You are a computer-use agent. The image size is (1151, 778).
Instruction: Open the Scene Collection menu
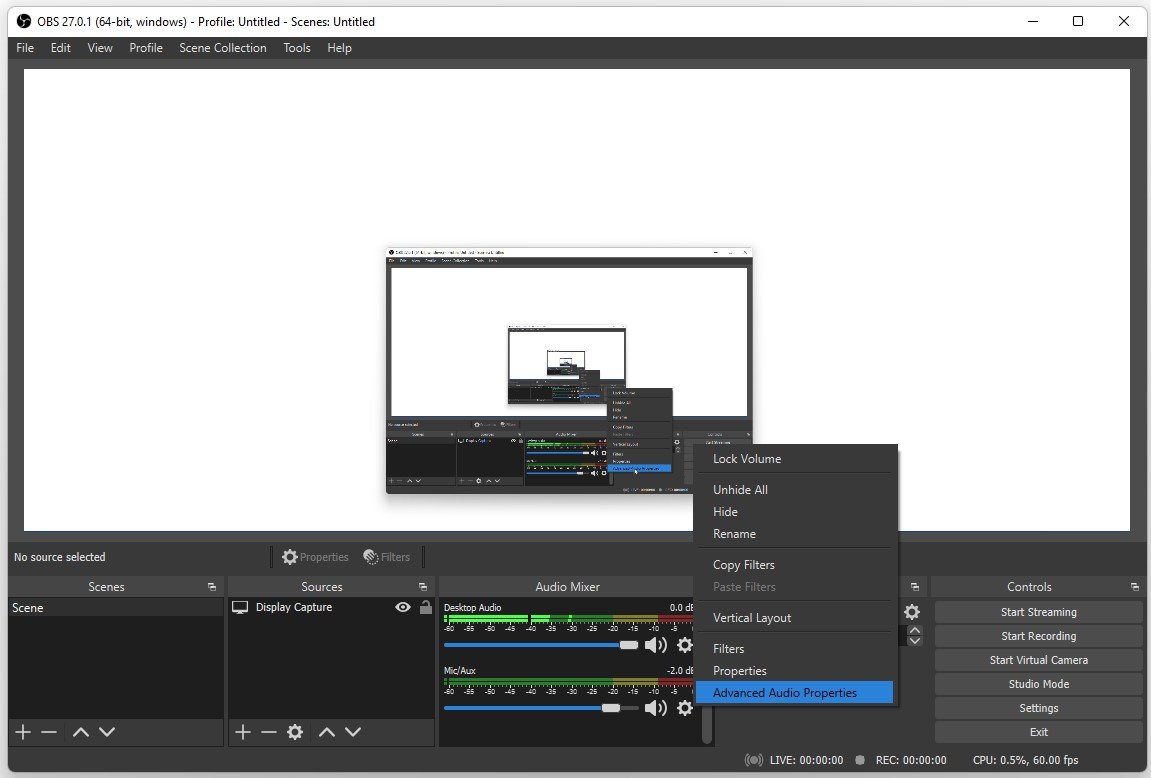point(223,48)
